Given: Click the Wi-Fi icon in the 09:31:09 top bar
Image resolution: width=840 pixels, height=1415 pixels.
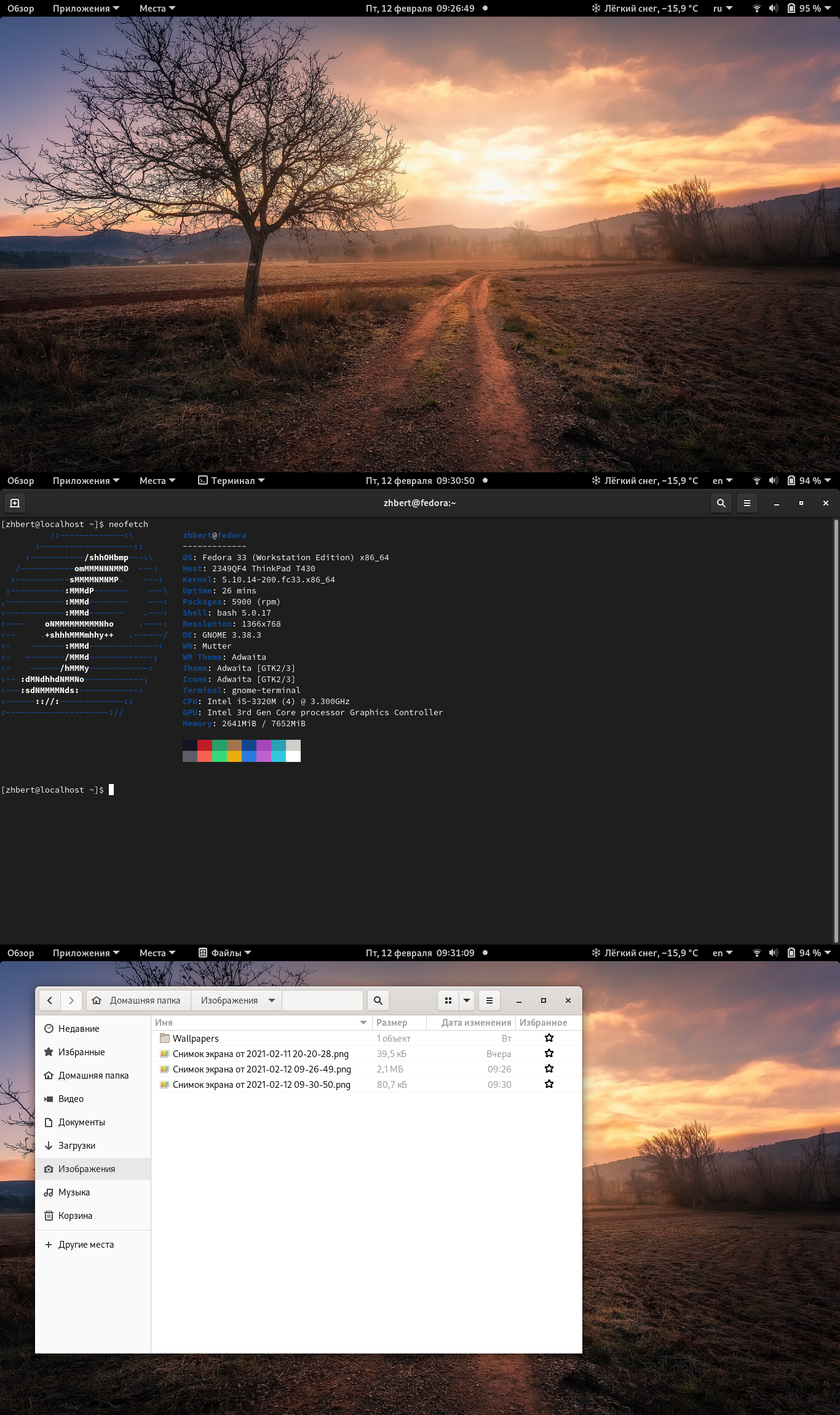Looking at the screenshot, I should tap(757, 953).
